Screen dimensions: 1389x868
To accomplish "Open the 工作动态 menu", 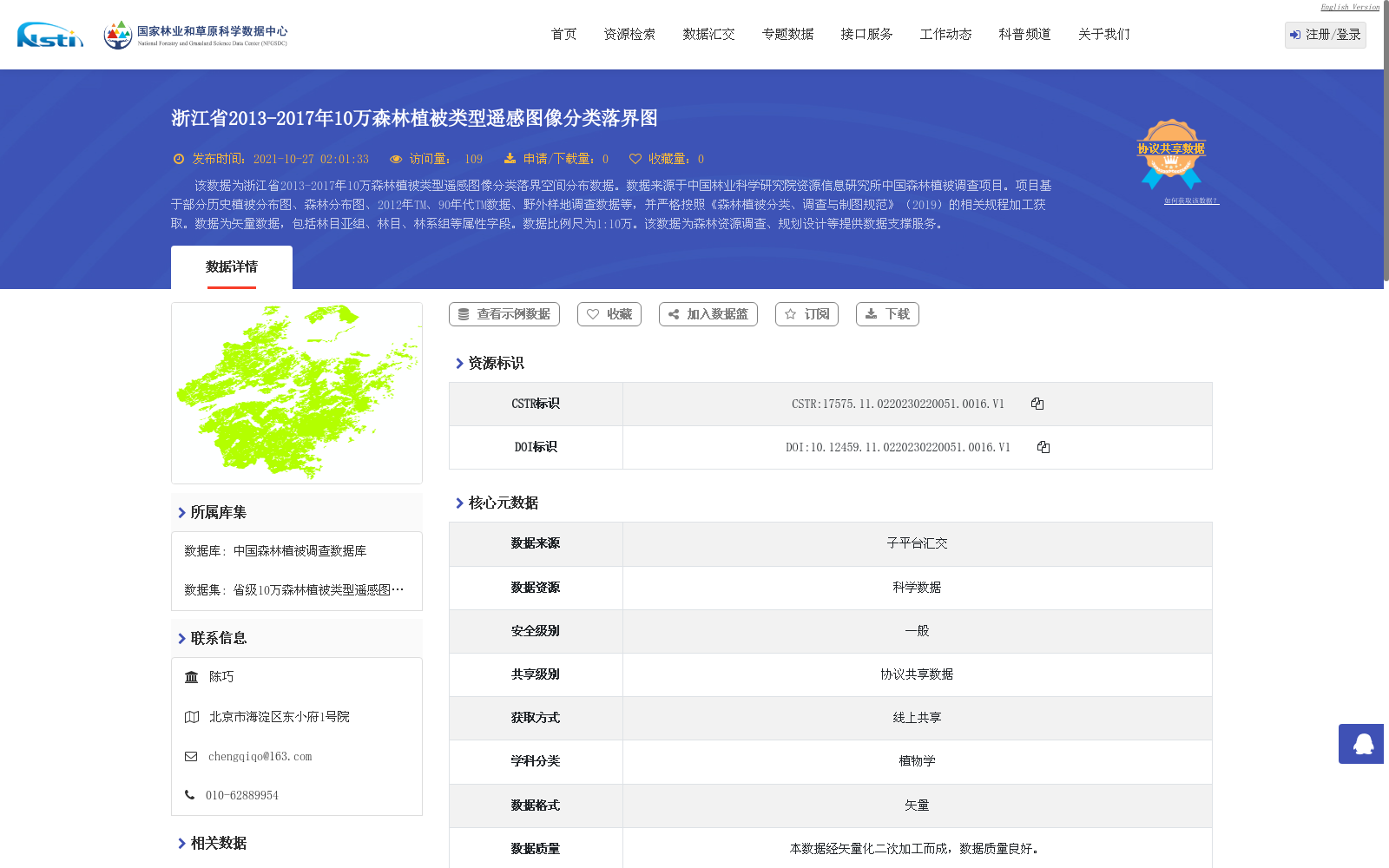I will pos(945,35).
